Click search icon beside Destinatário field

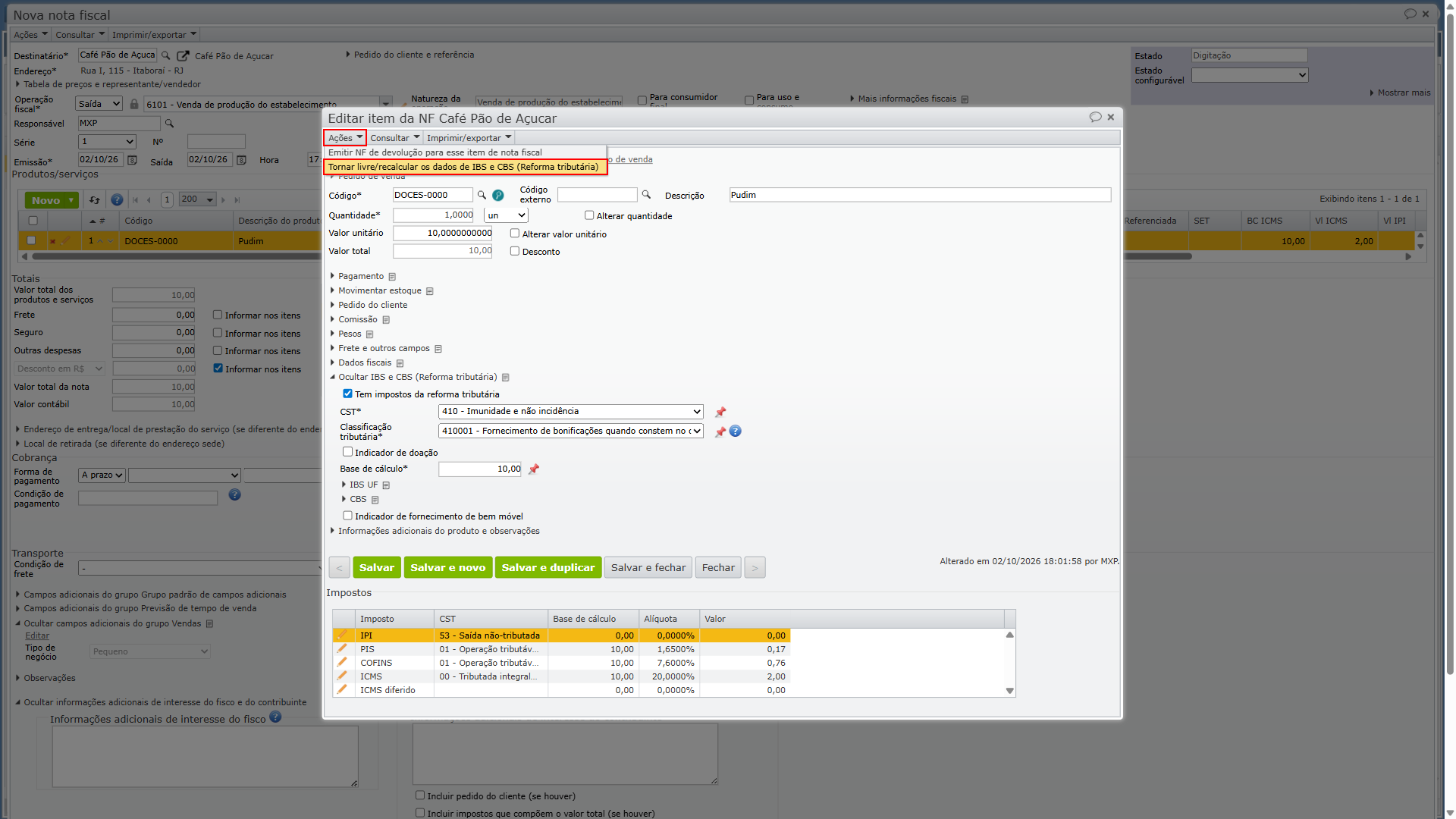[166, 55]
